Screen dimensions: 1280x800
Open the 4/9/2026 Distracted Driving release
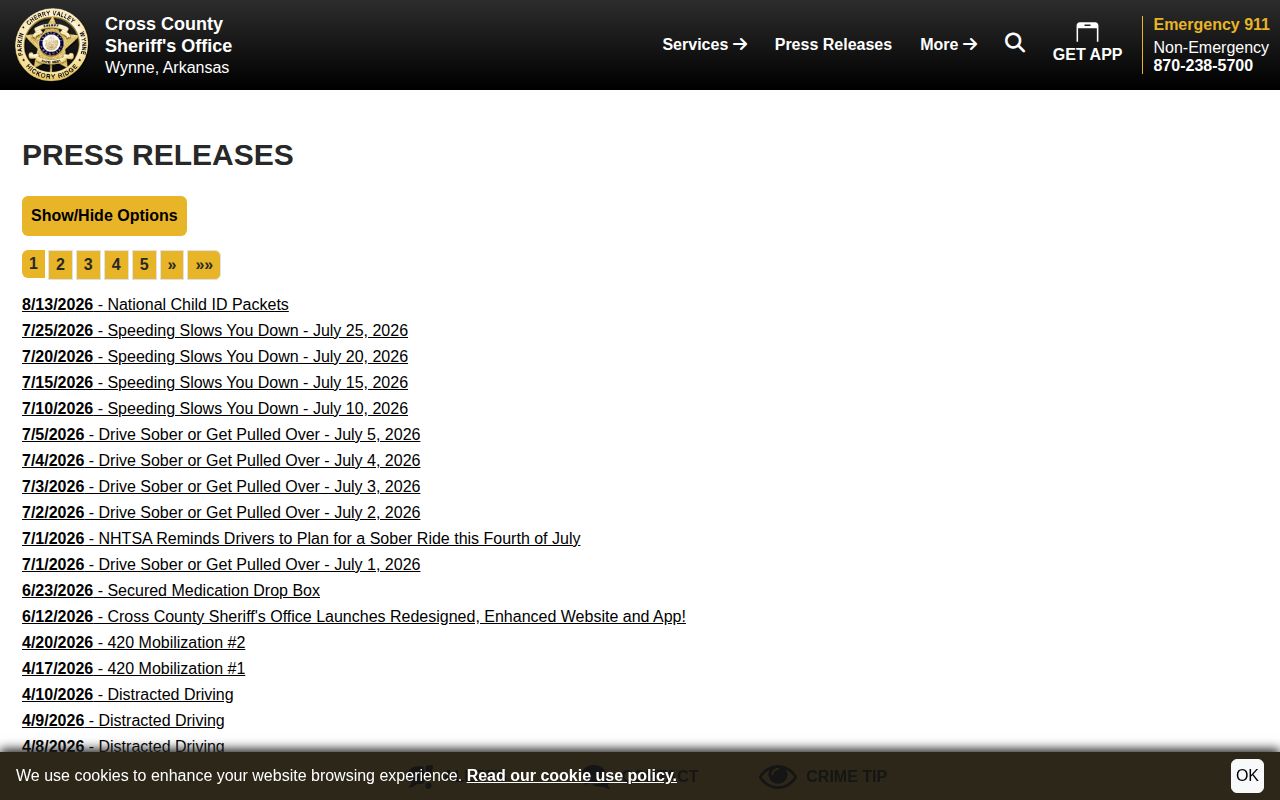pyautogui.click(x=123, y=720)
